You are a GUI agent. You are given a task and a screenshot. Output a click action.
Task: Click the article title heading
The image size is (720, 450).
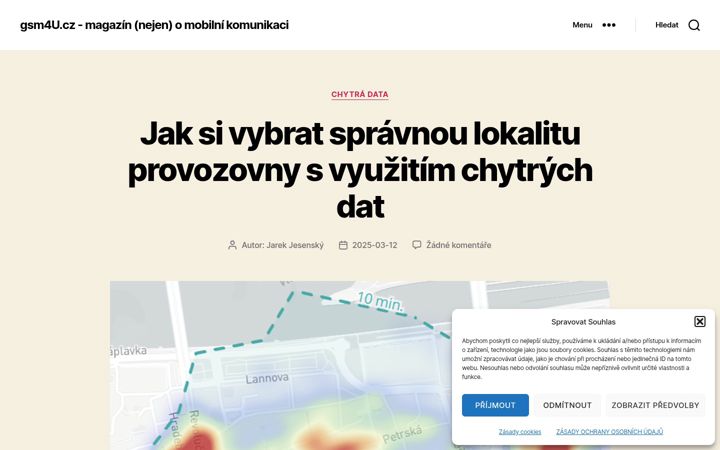pos(360,169)
